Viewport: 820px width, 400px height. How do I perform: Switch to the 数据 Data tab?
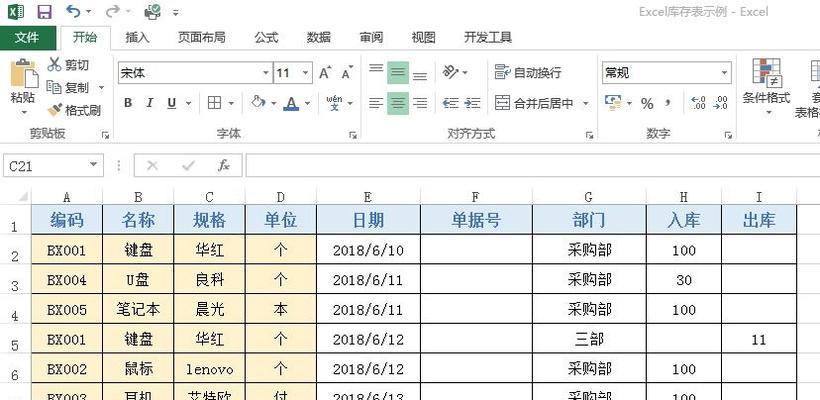pyautogui.click(x=318, y=38)
